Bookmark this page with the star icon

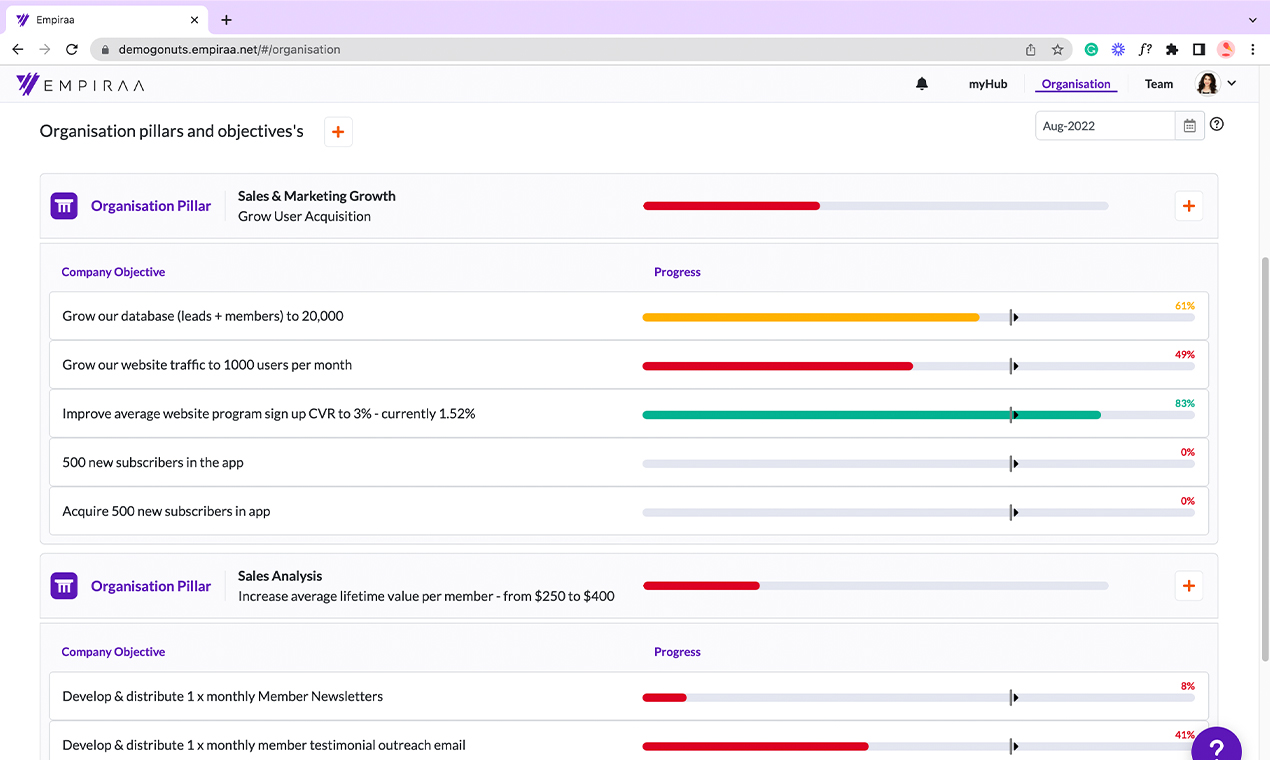[x=1057, y=49]
